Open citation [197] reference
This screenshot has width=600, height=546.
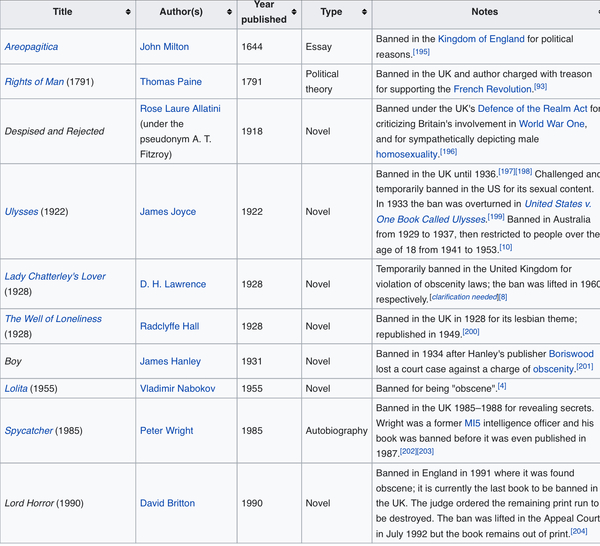(507, 171)
